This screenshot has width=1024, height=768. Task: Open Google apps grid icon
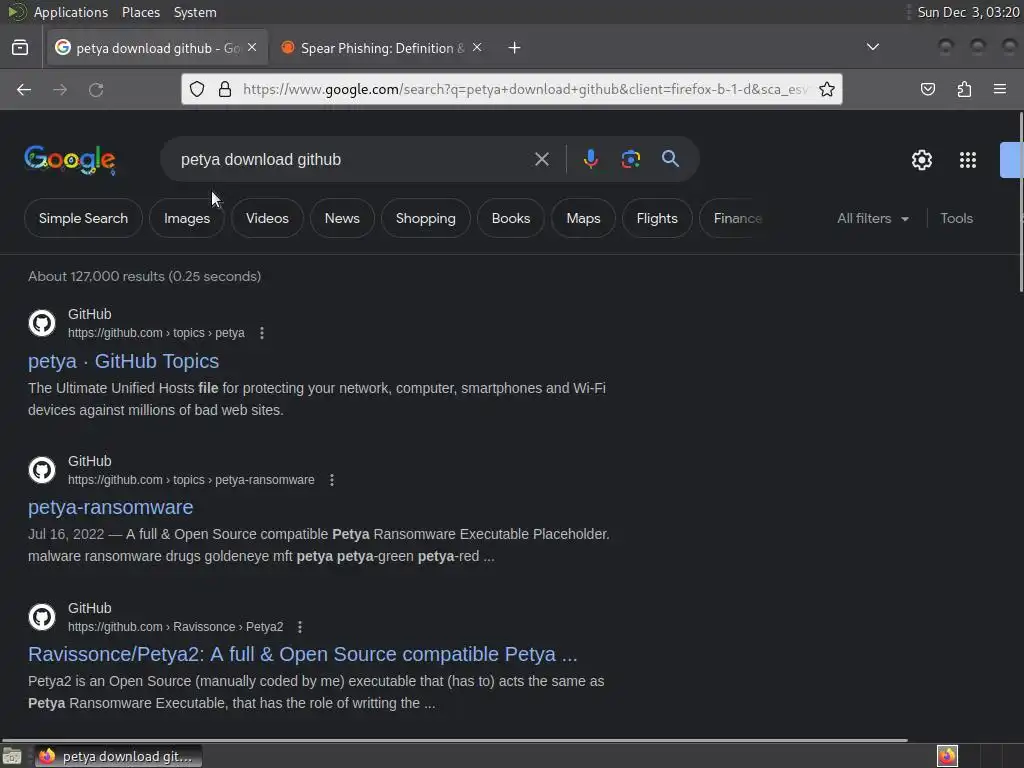968,160
